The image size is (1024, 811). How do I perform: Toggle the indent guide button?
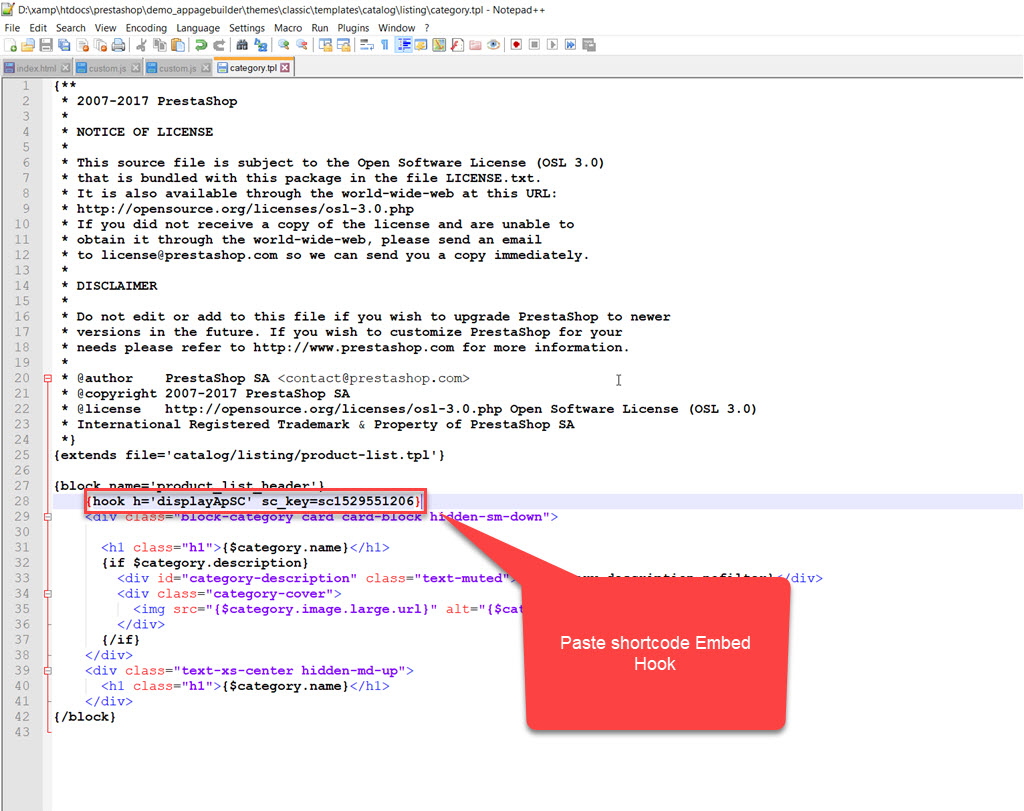coord(404,45)
